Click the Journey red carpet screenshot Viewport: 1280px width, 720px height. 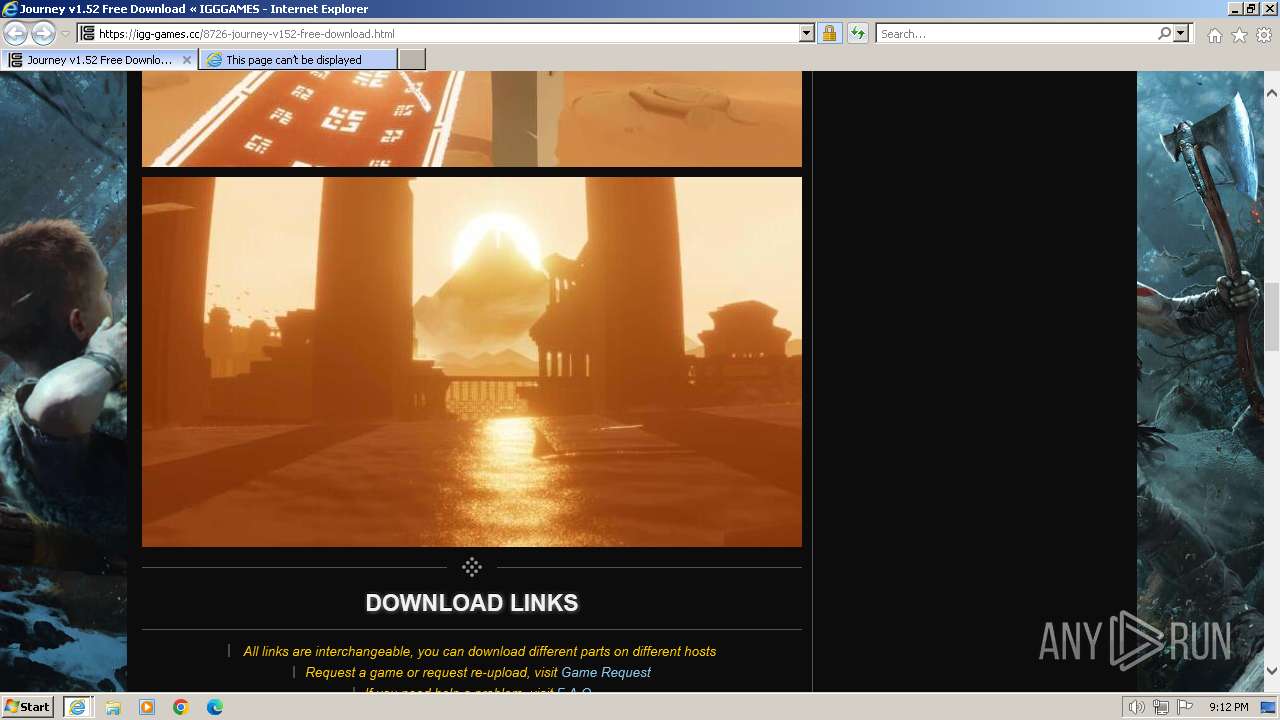(x=472, y=119)
